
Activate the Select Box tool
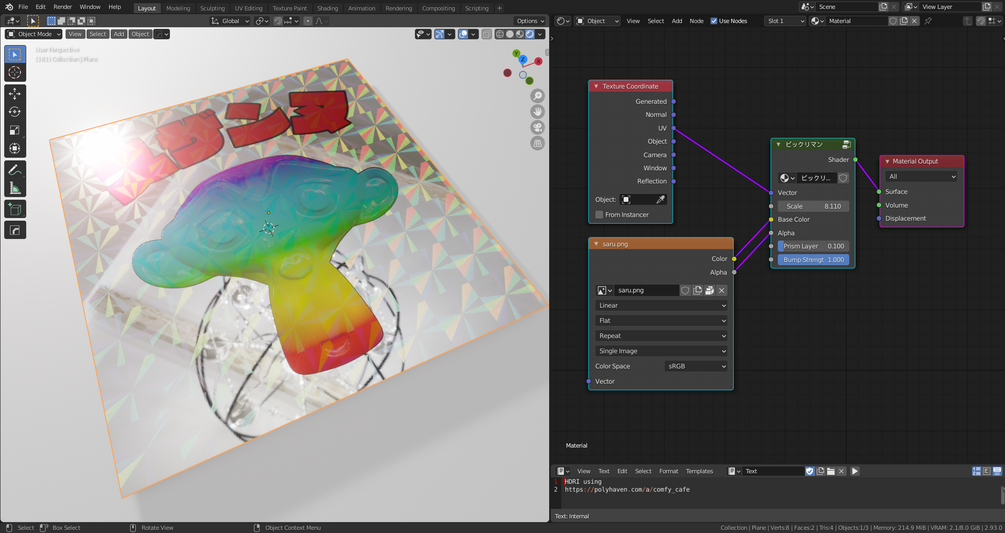click(15, 54)
